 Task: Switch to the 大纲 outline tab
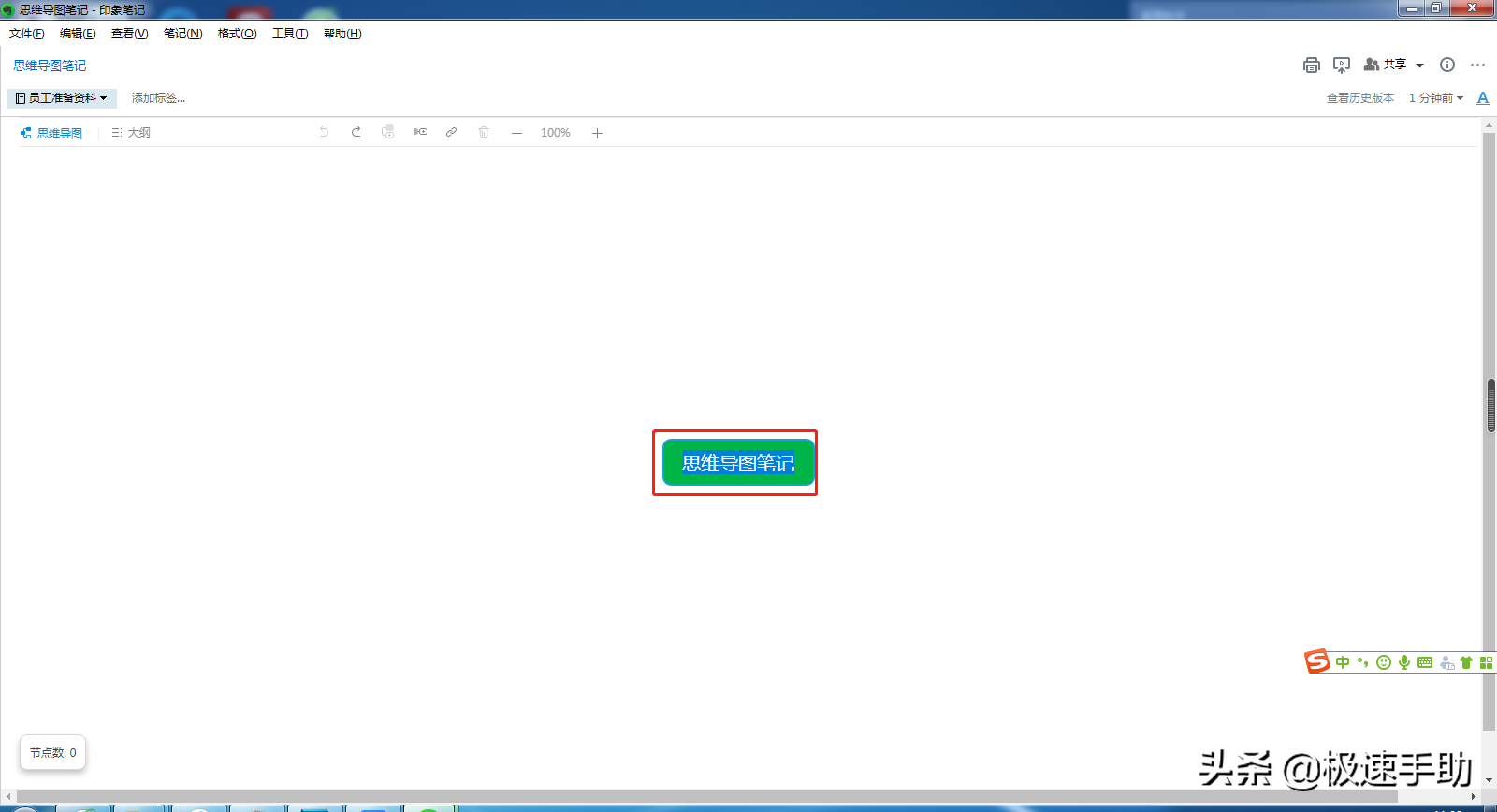[131, 133]
